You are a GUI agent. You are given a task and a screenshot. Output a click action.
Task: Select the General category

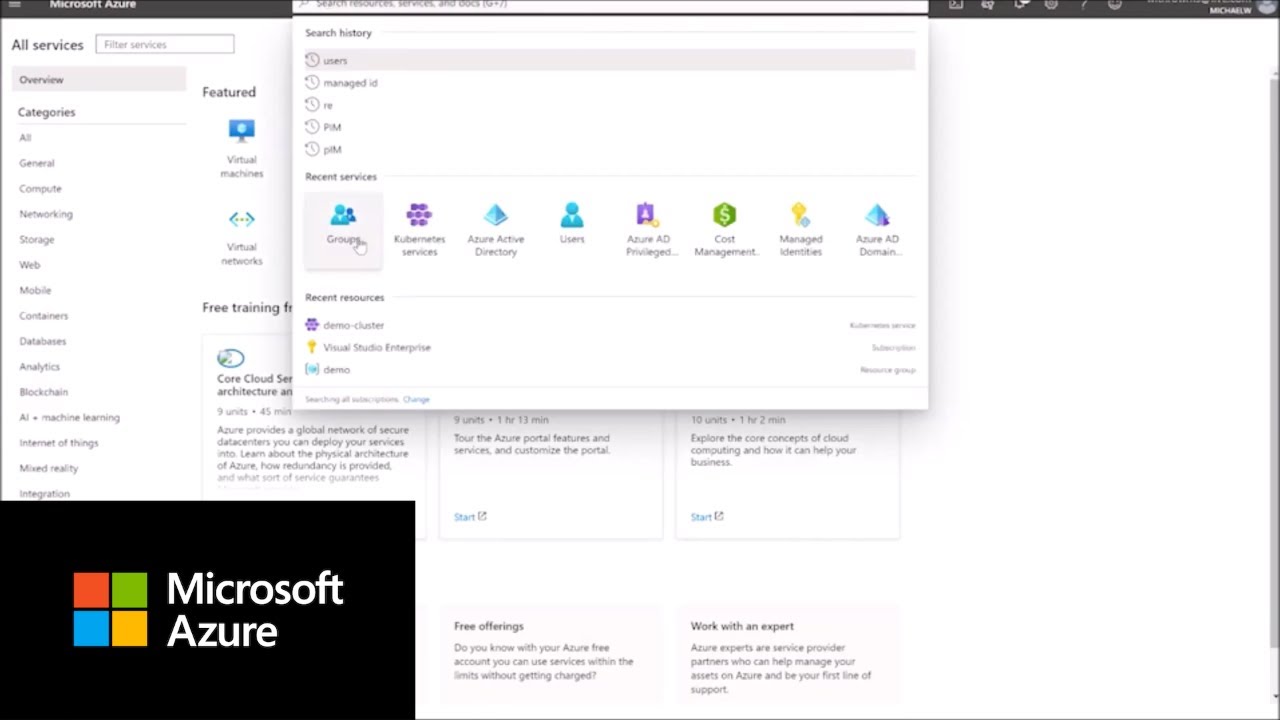coord(37,163)
